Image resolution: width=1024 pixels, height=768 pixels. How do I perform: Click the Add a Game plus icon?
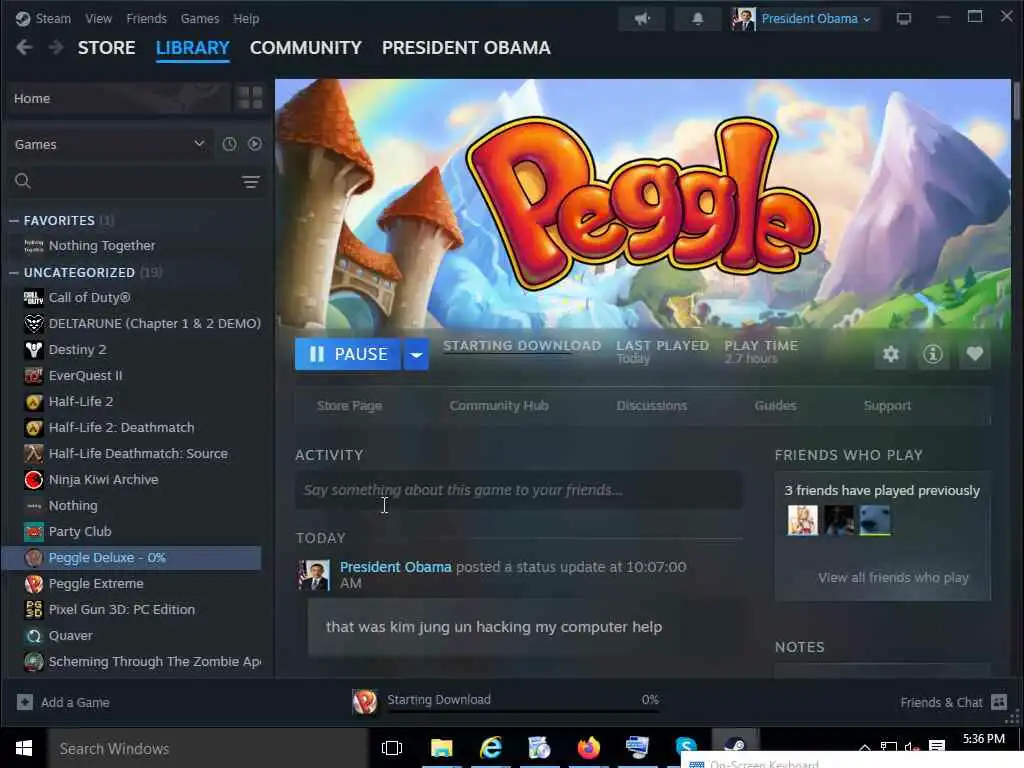click(25, 702)
